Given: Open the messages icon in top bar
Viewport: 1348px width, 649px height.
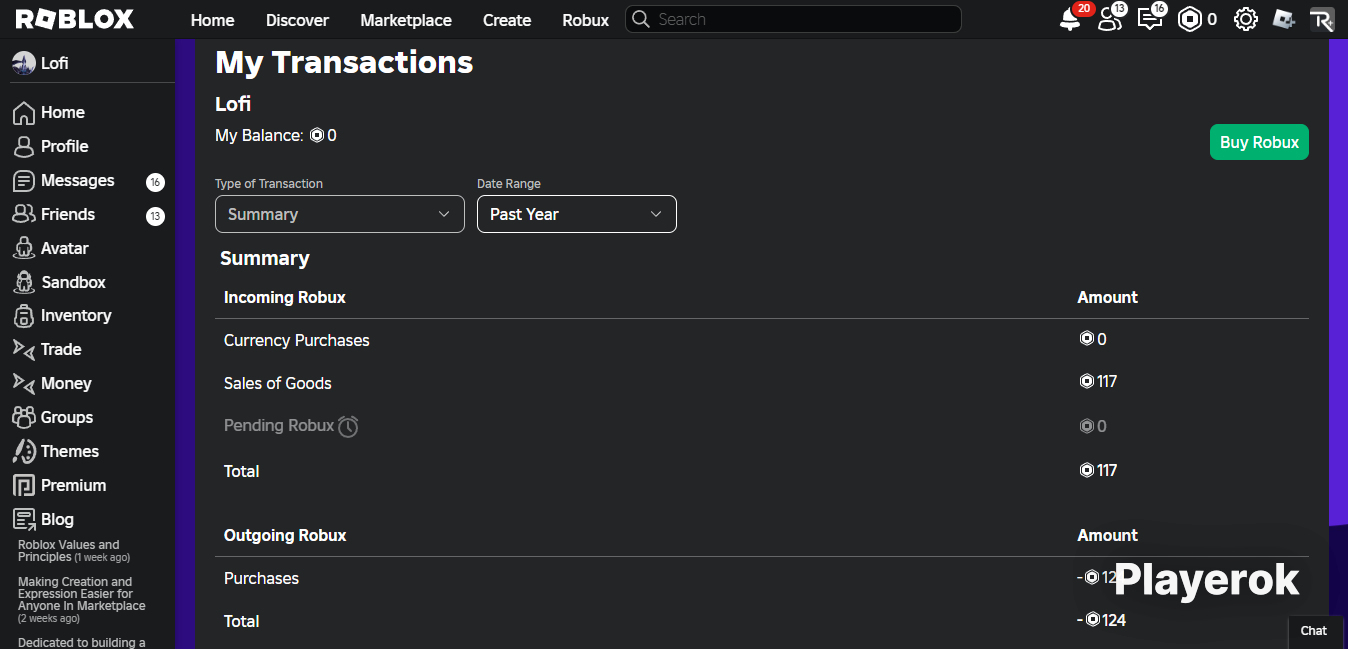Looking at the screenshot, I should 1150,19.
